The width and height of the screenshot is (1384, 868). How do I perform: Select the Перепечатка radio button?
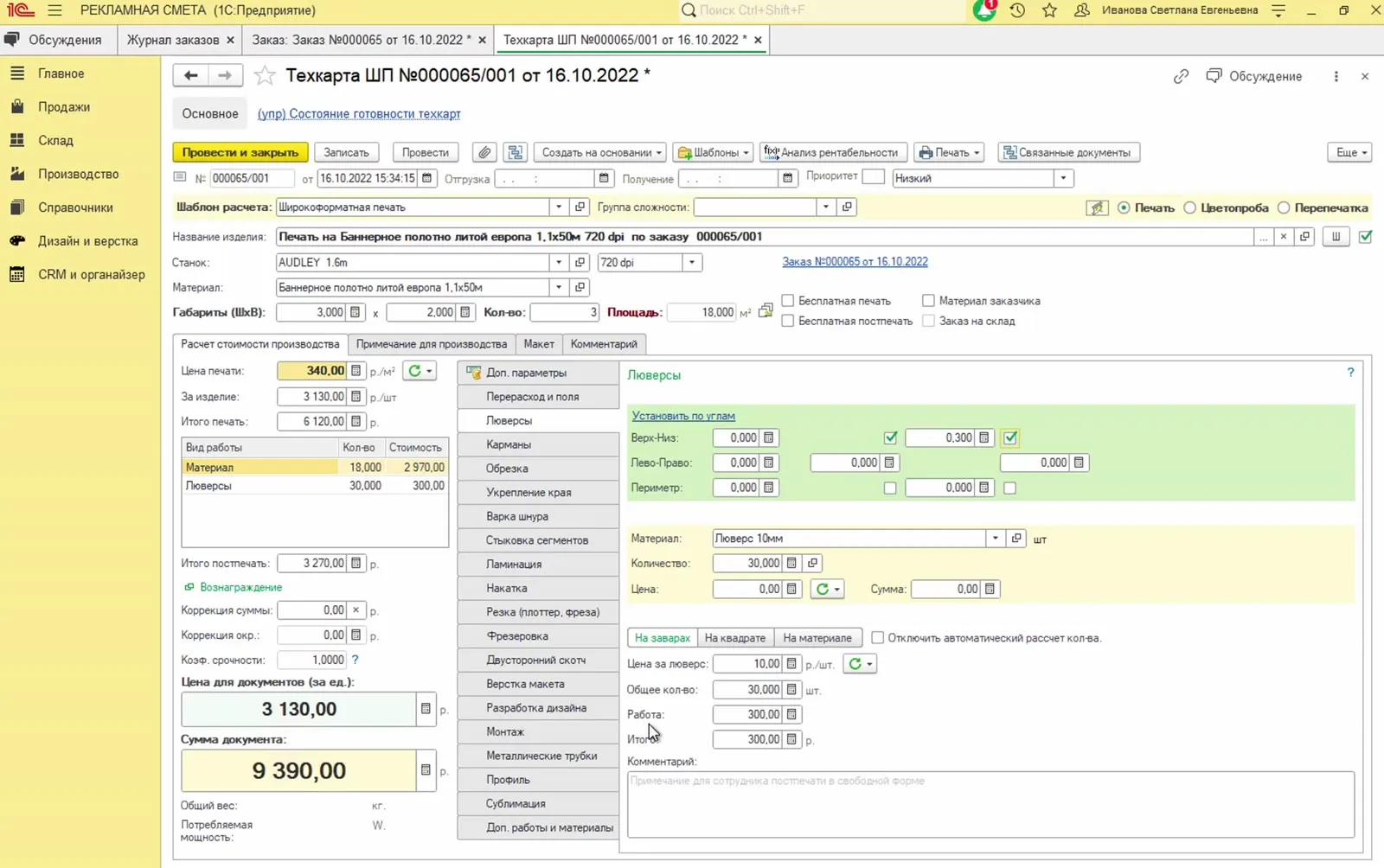(1284, 207)
